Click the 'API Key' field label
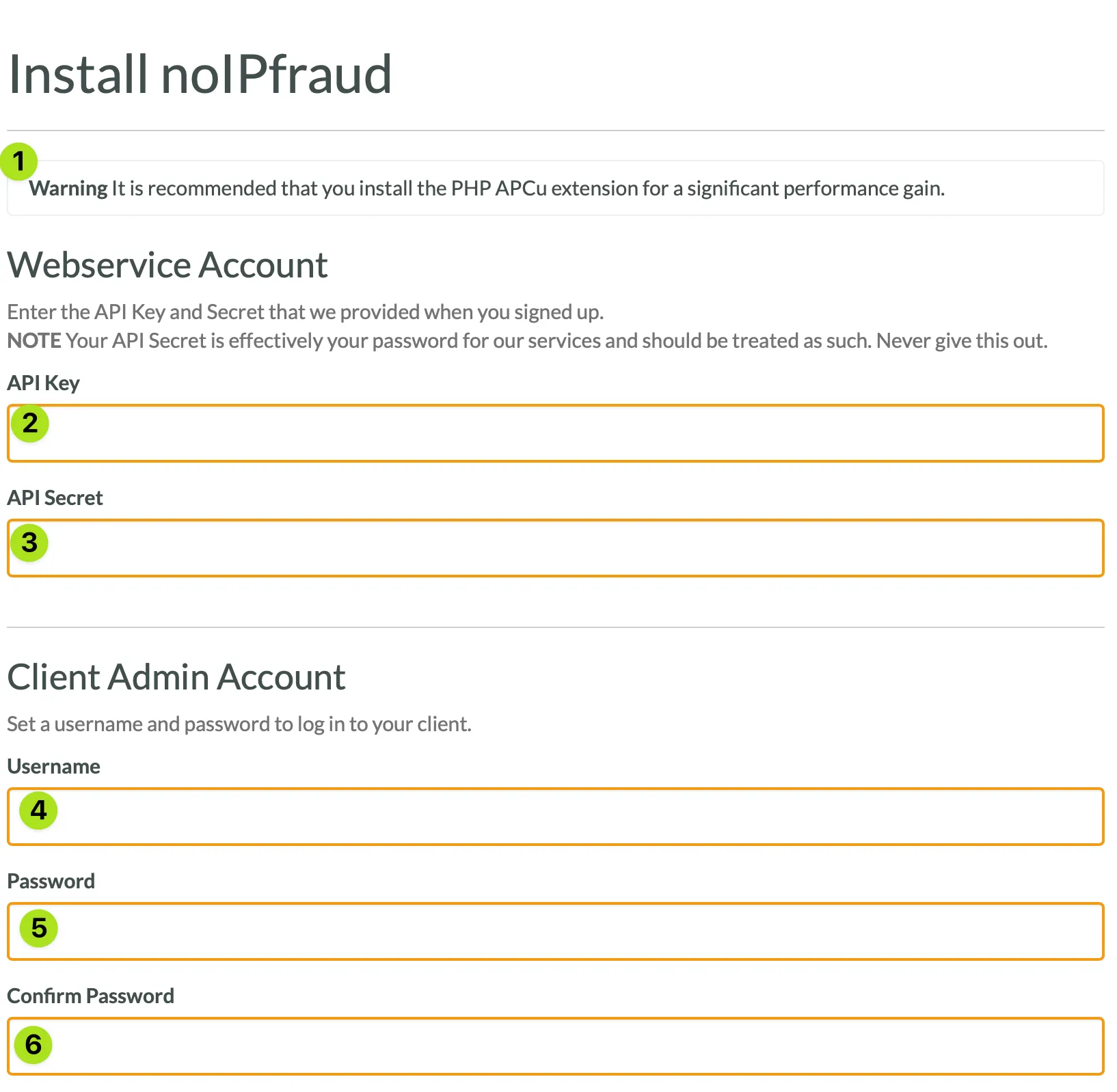Screen dimensions: 1117x1092 [x=43, y=383]
